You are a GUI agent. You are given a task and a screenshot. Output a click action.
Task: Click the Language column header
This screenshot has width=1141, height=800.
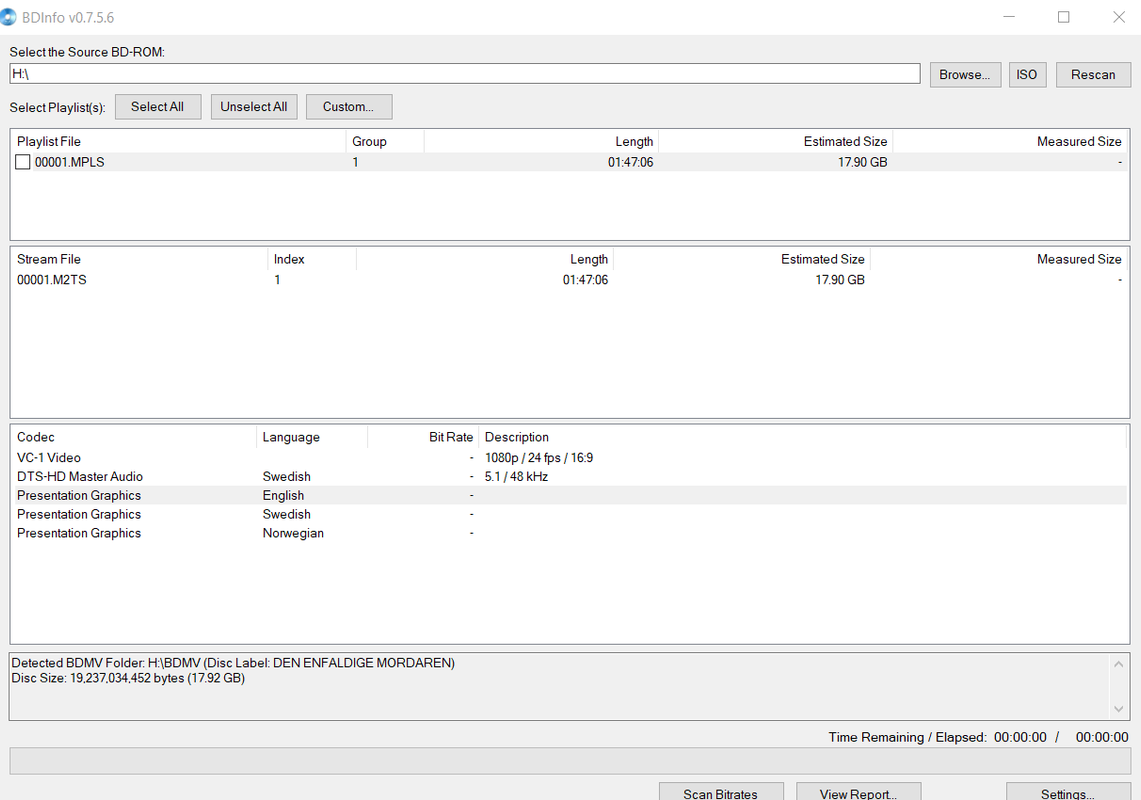tap(312, 437)
